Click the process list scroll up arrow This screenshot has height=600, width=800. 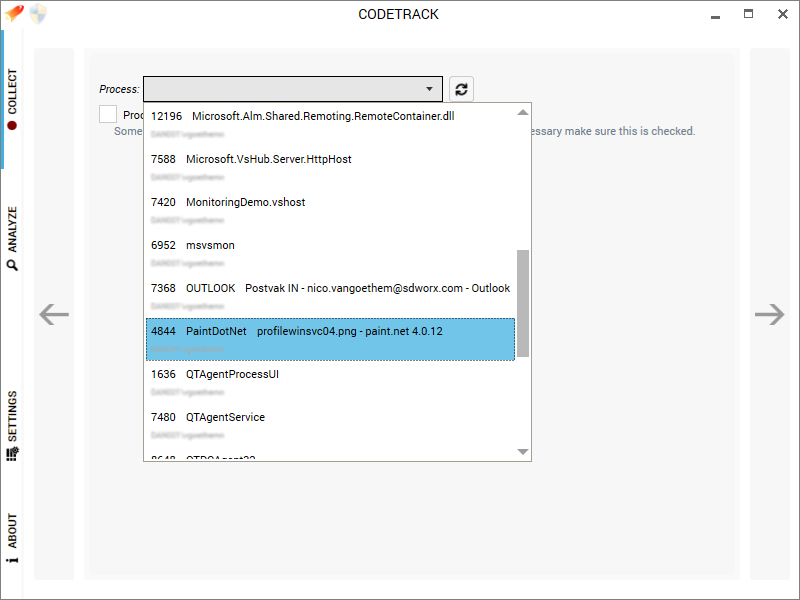point(522,112)
